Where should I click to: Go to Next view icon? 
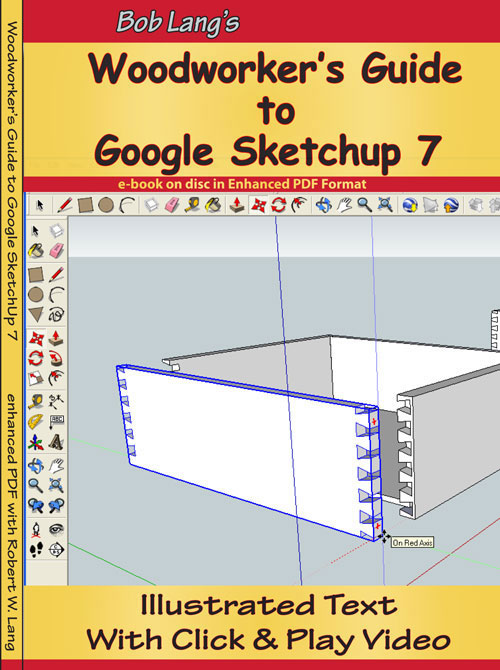click(x=56, y=506)
